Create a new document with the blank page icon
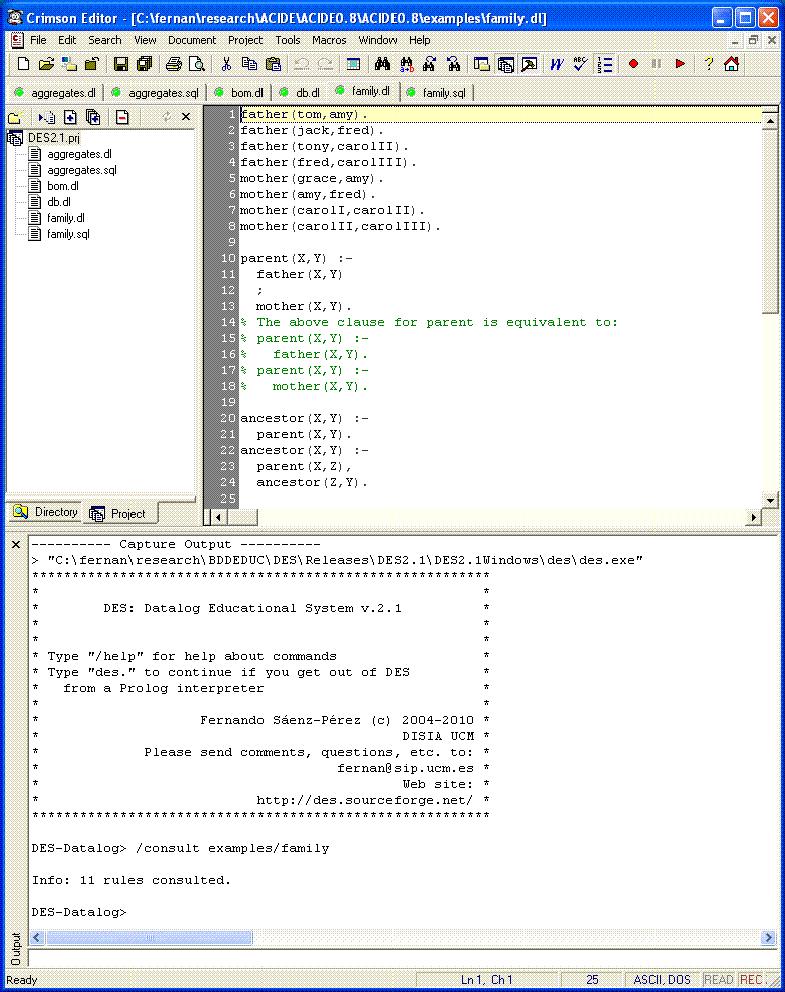 [23, 64]
